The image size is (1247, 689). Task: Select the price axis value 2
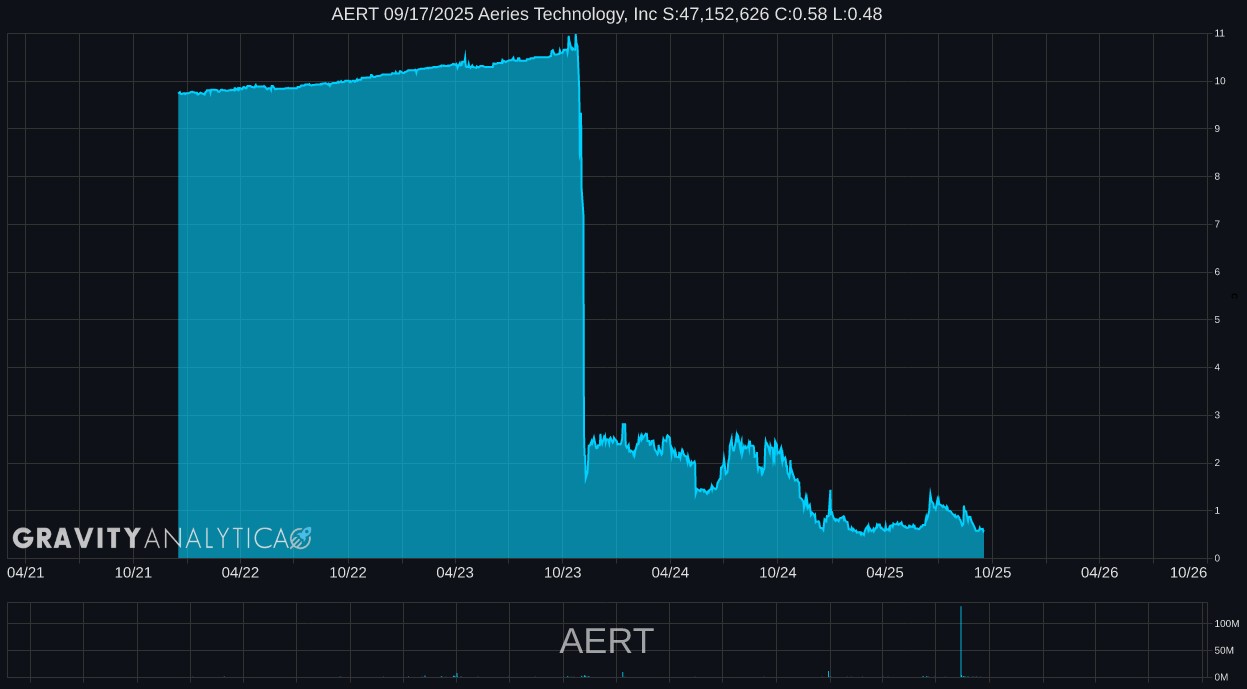(x=1217, y=463)
